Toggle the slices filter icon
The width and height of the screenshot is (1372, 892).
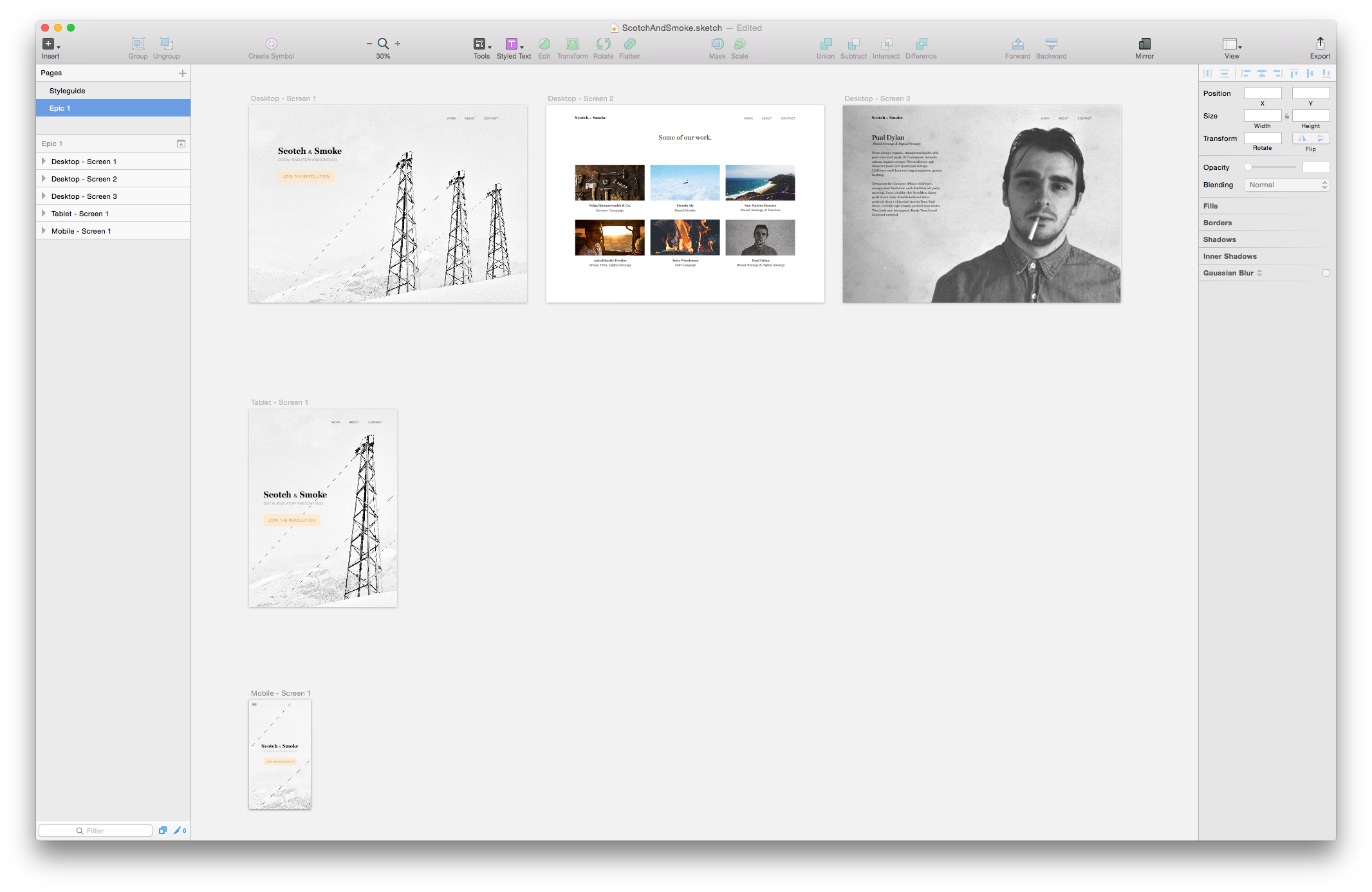click(178, 830)
